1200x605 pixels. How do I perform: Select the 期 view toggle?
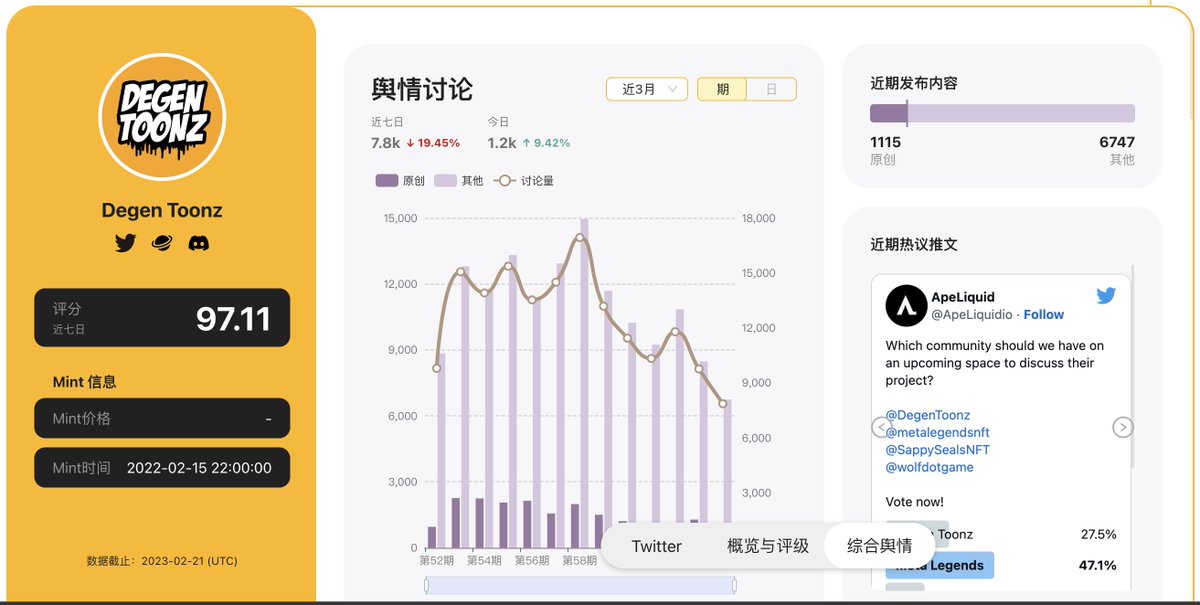point(722,89)
